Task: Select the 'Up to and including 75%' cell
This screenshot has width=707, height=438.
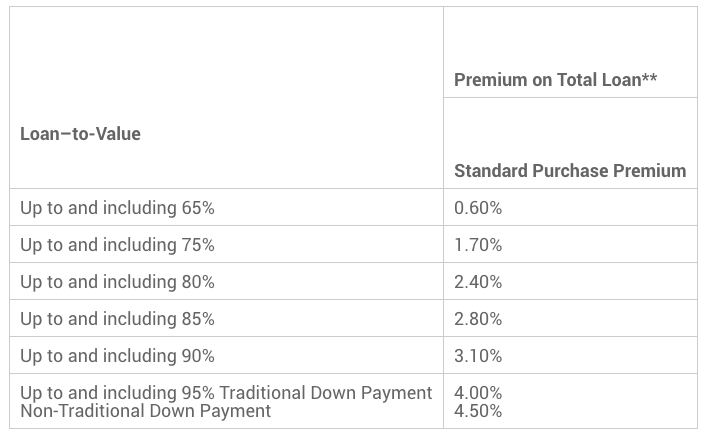Action: [117, 245]
